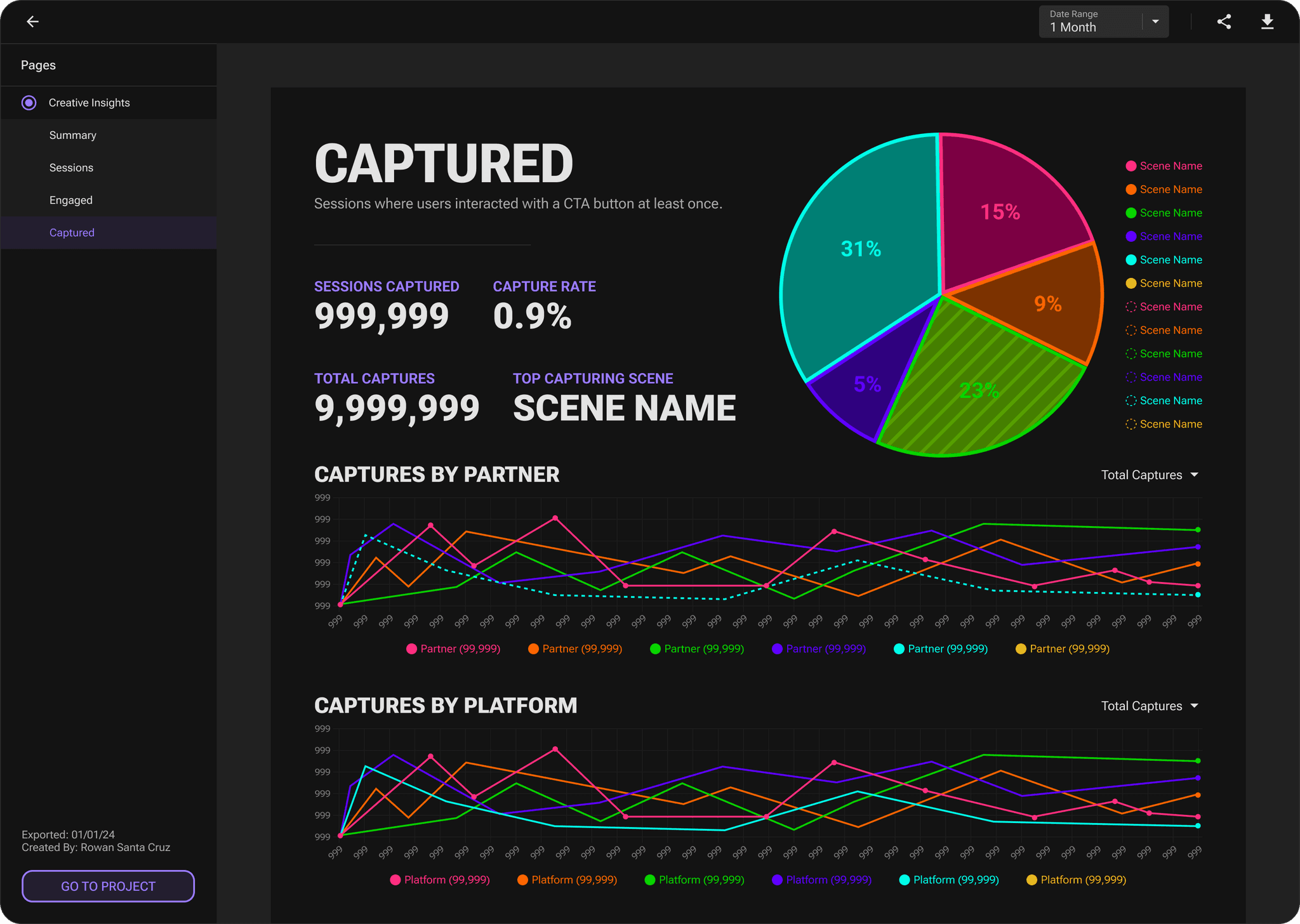Click the share icon
Viewport: 1300px width, 924px height.
pos(1224,22)
